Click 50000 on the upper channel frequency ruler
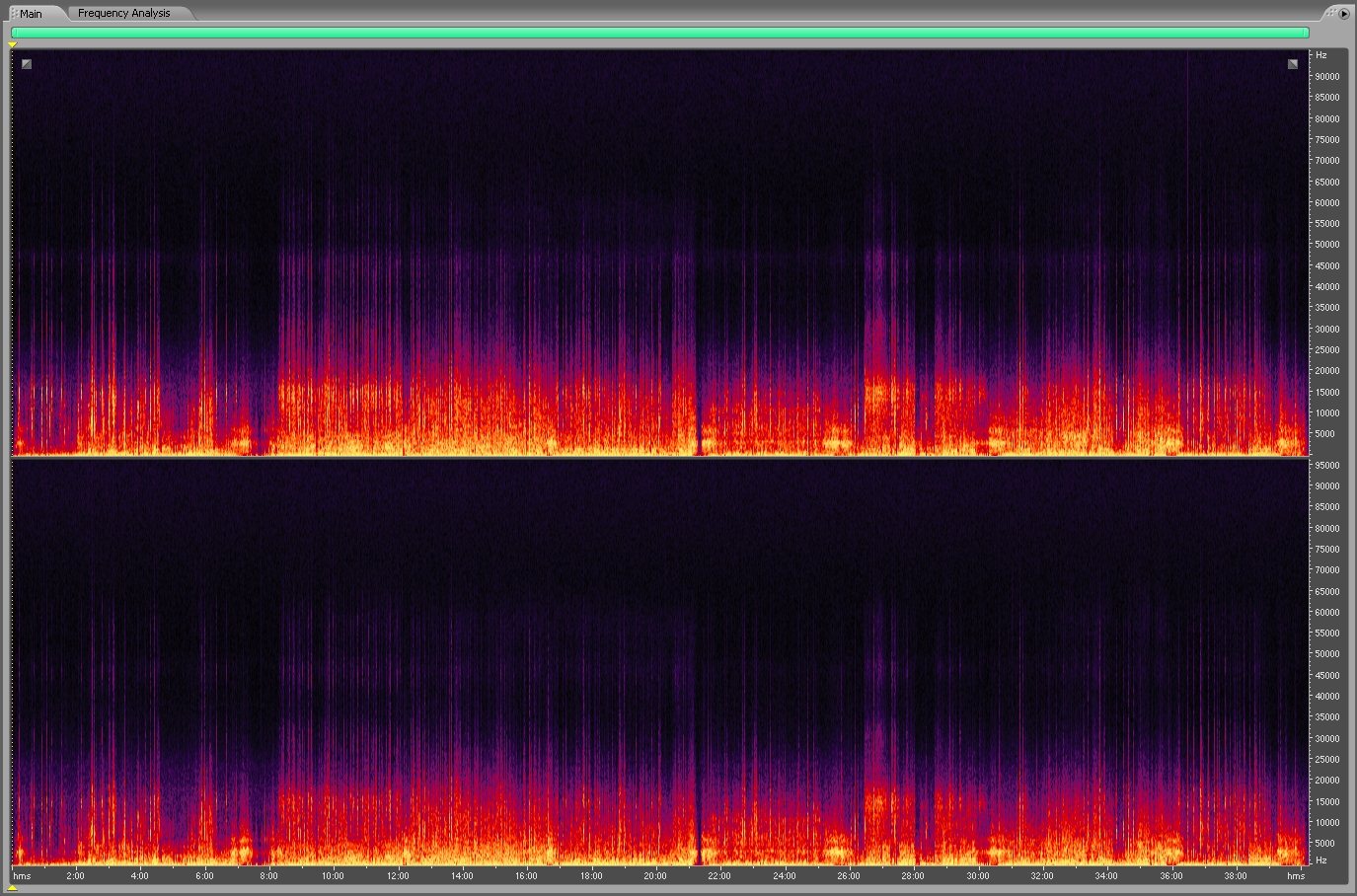Image resolution: width=1357 pixels, height=896 pixels. click(x=1326, y=245)
